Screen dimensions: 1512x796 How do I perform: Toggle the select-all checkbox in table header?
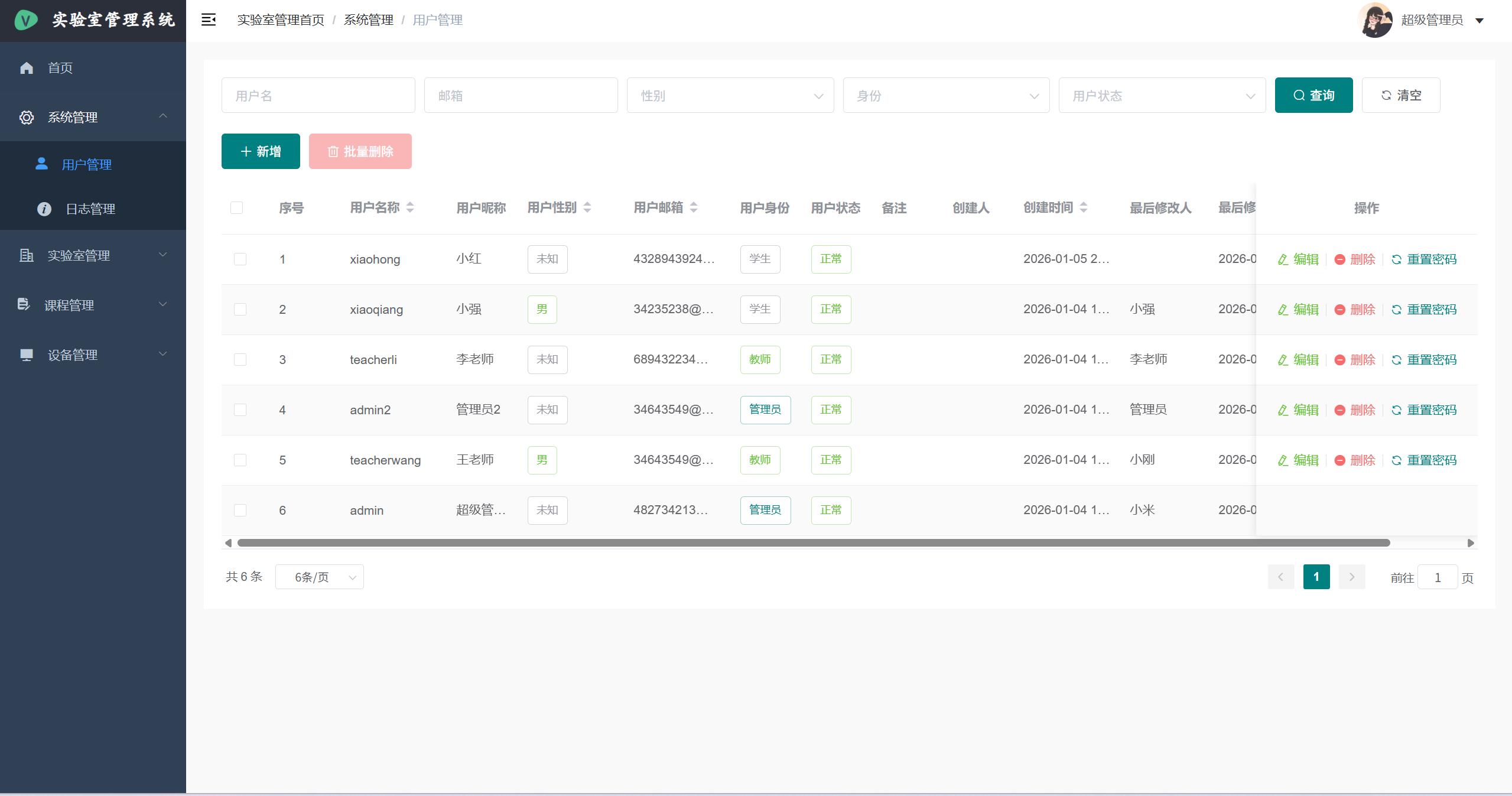coord(236,207)
